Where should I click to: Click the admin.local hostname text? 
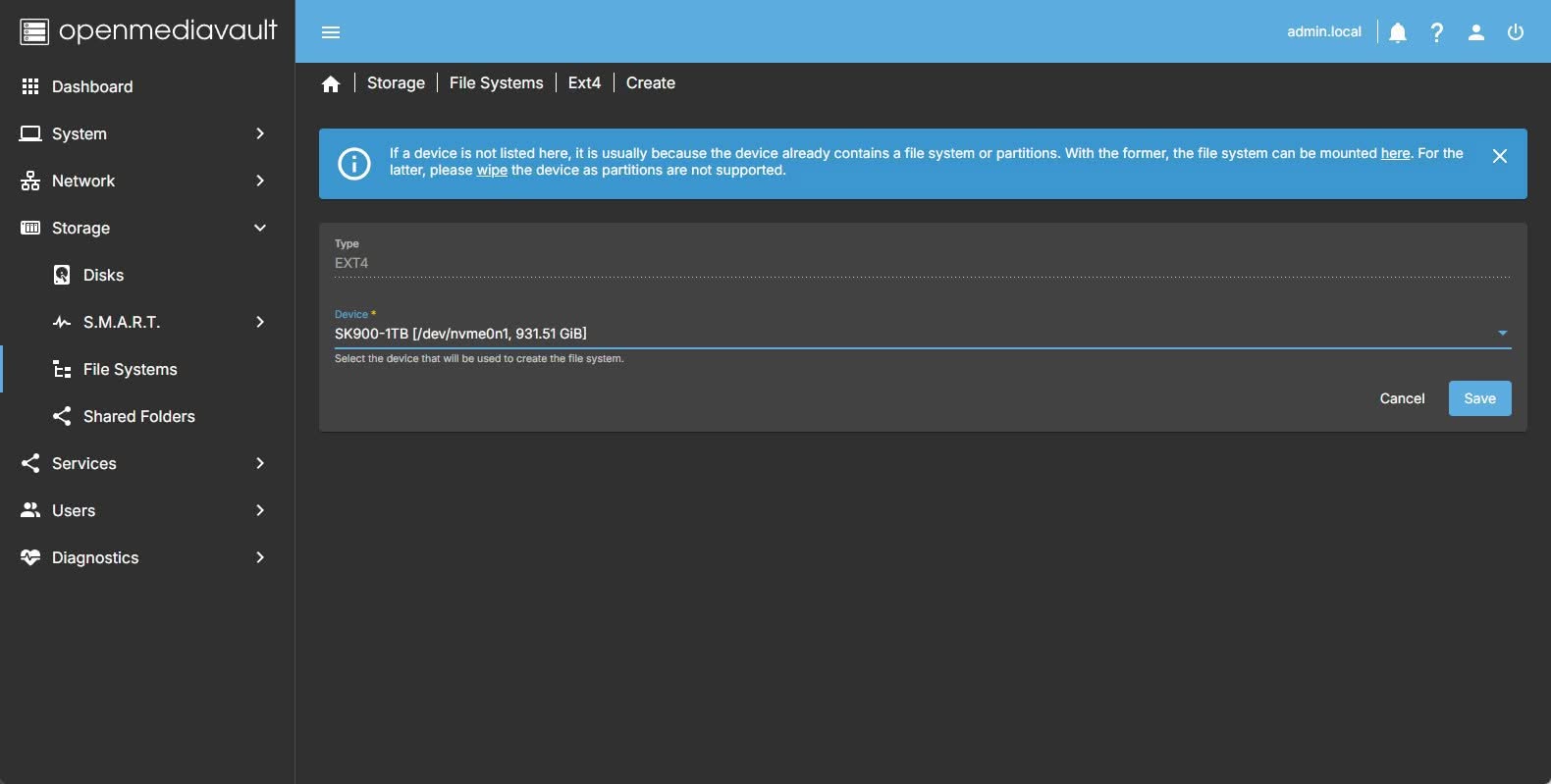click(x=1324, y=31)
